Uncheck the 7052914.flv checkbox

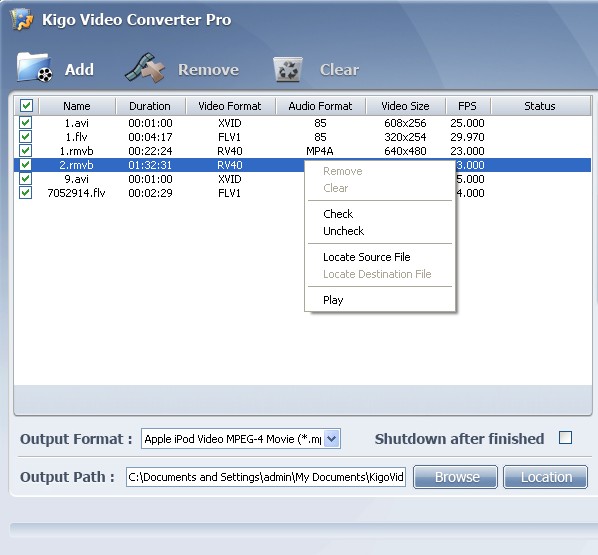tap(26, 193)
